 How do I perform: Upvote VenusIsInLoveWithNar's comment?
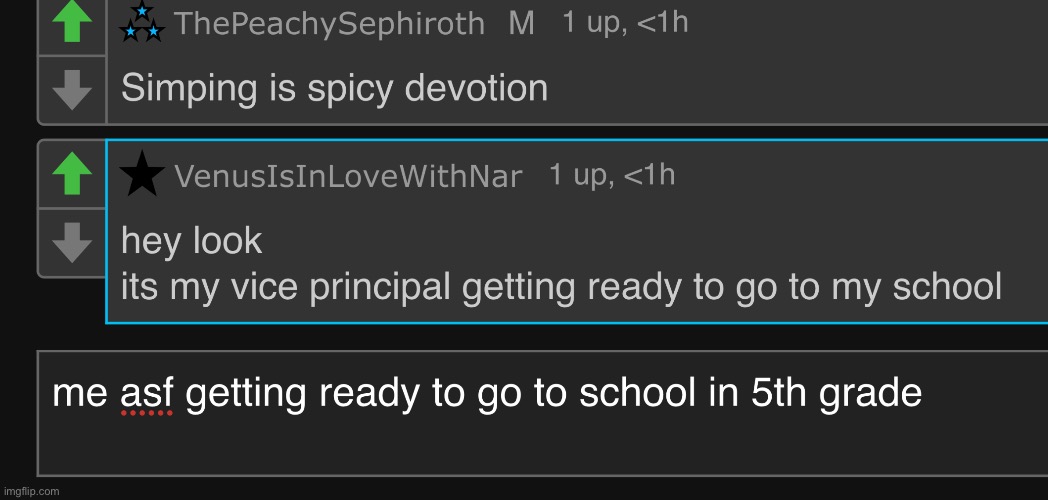[71, 175]
